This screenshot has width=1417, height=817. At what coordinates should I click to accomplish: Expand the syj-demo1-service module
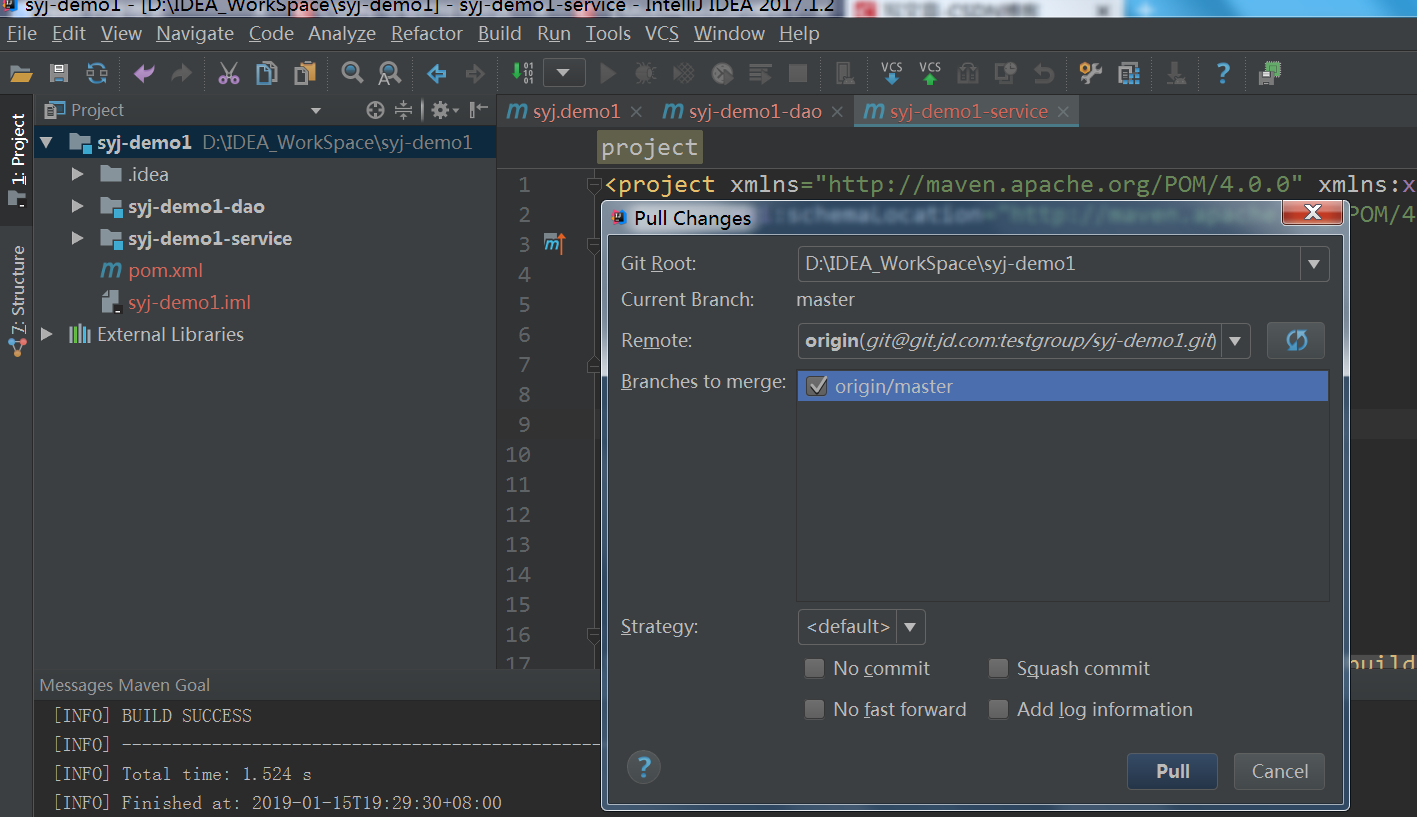tap(78, 238)
